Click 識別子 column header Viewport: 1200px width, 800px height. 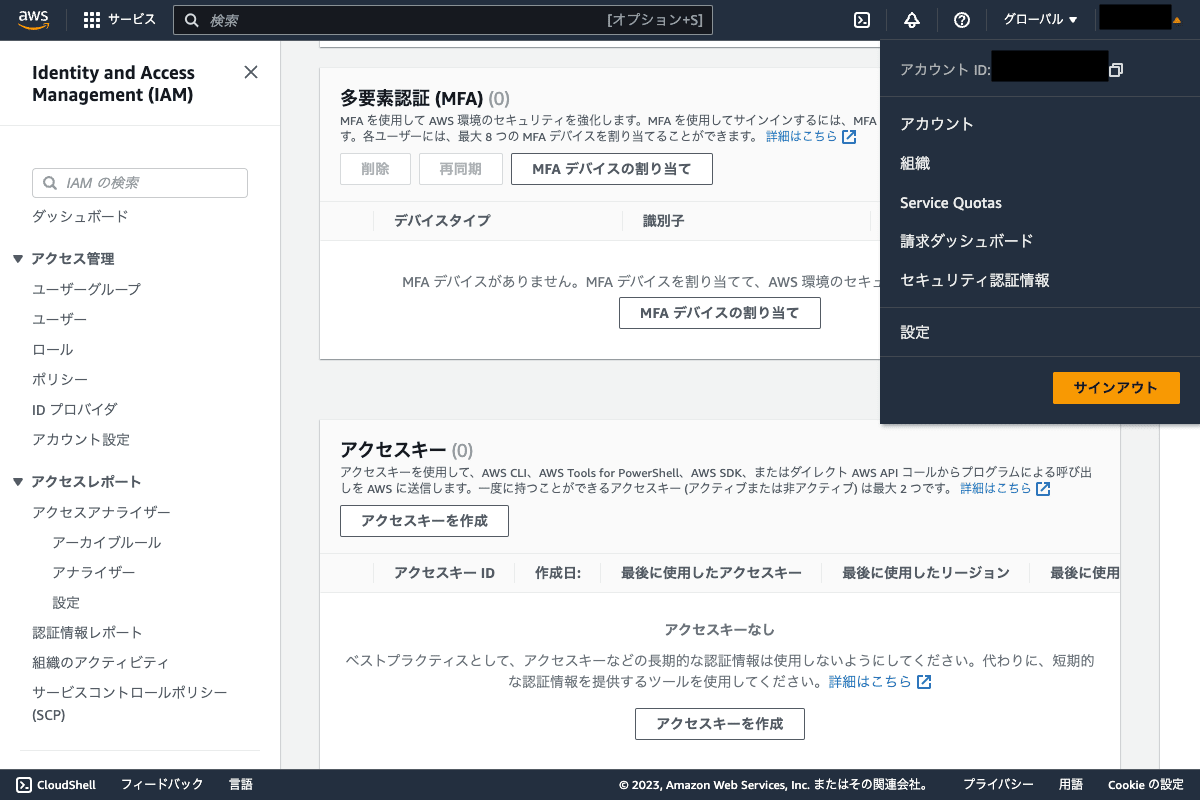tap(663, 221)
